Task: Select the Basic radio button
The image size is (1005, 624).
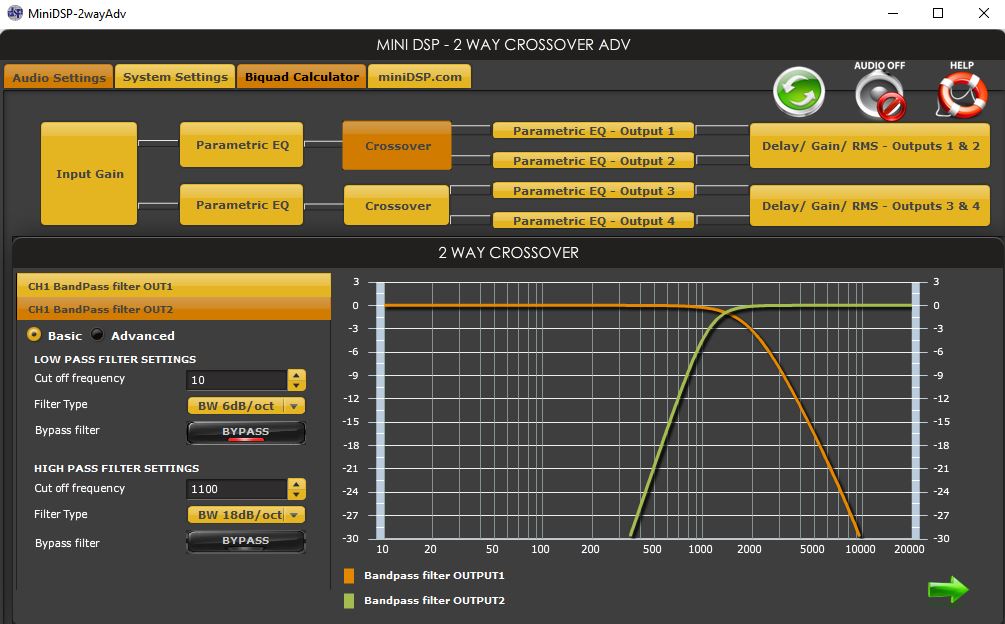Action: pos(34,334)
